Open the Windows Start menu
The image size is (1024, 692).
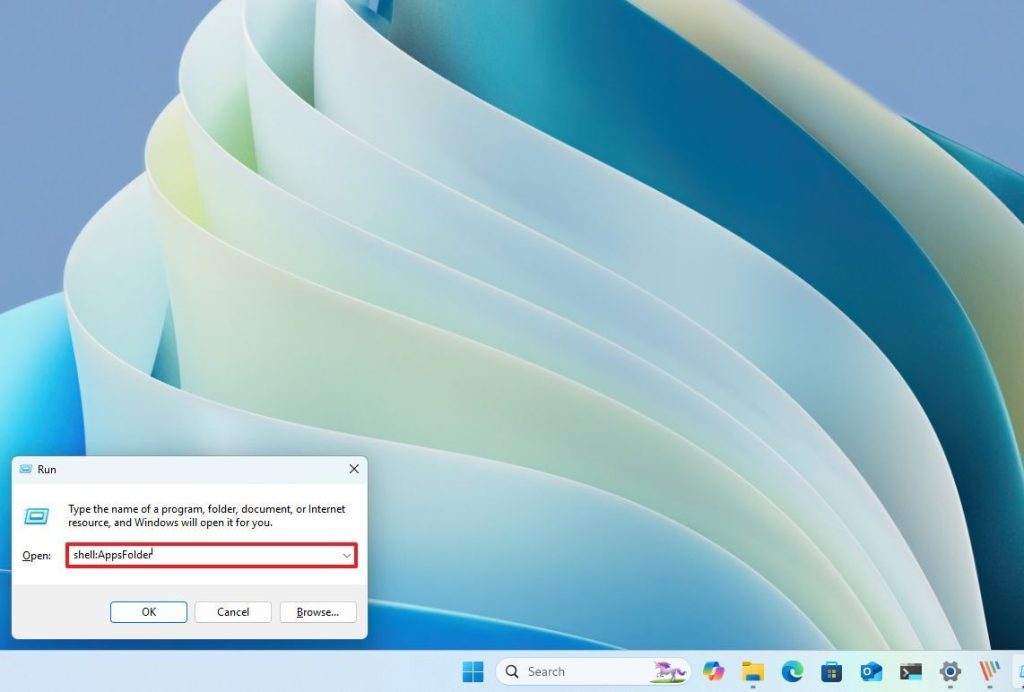[473, 671]
